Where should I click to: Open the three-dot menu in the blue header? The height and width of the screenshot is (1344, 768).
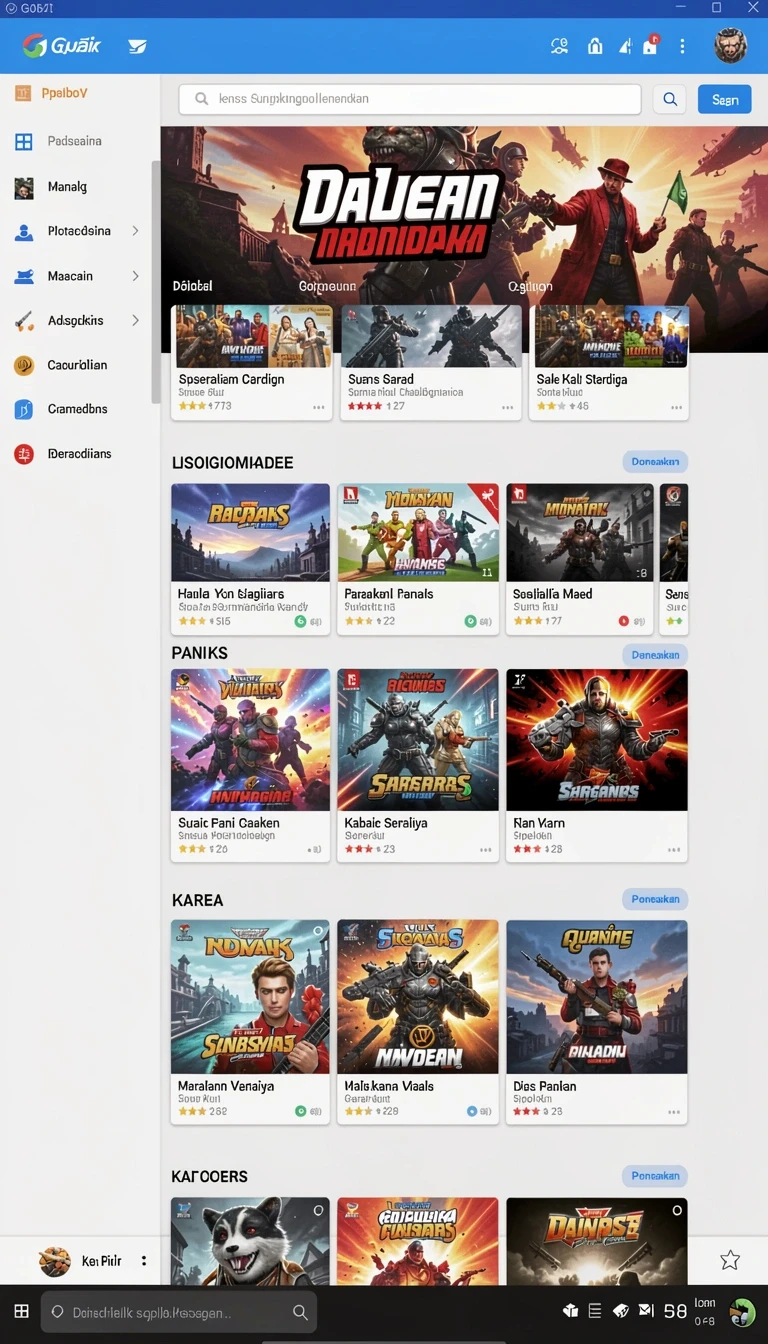(x=683, y=46)
